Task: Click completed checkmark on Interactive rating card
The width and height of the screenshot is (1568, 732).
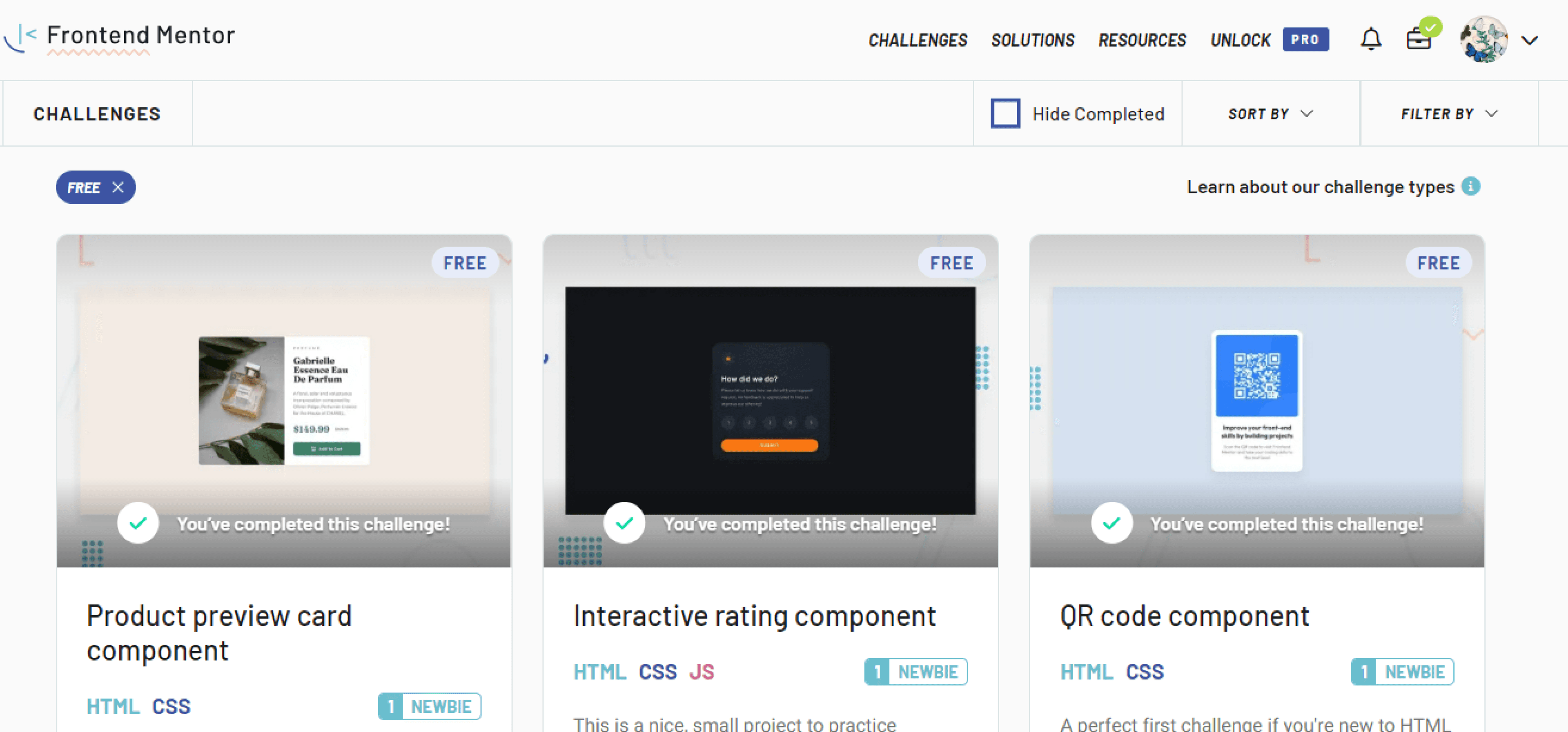Action: tap(624, 523)
